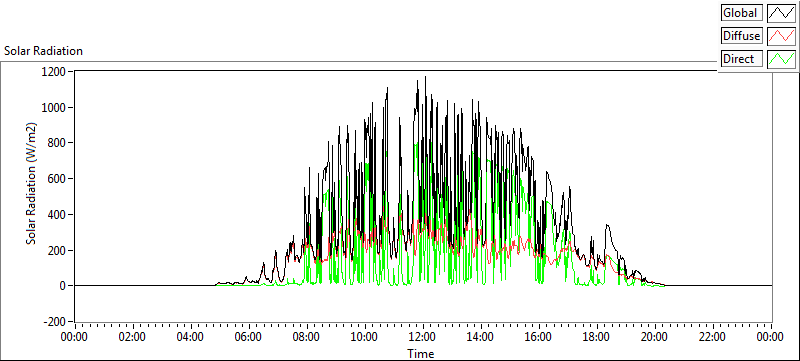The height and width of the screenshot is (361, 800).
Task: Click the 22:00 time axis label
Action: coord(712,337)
